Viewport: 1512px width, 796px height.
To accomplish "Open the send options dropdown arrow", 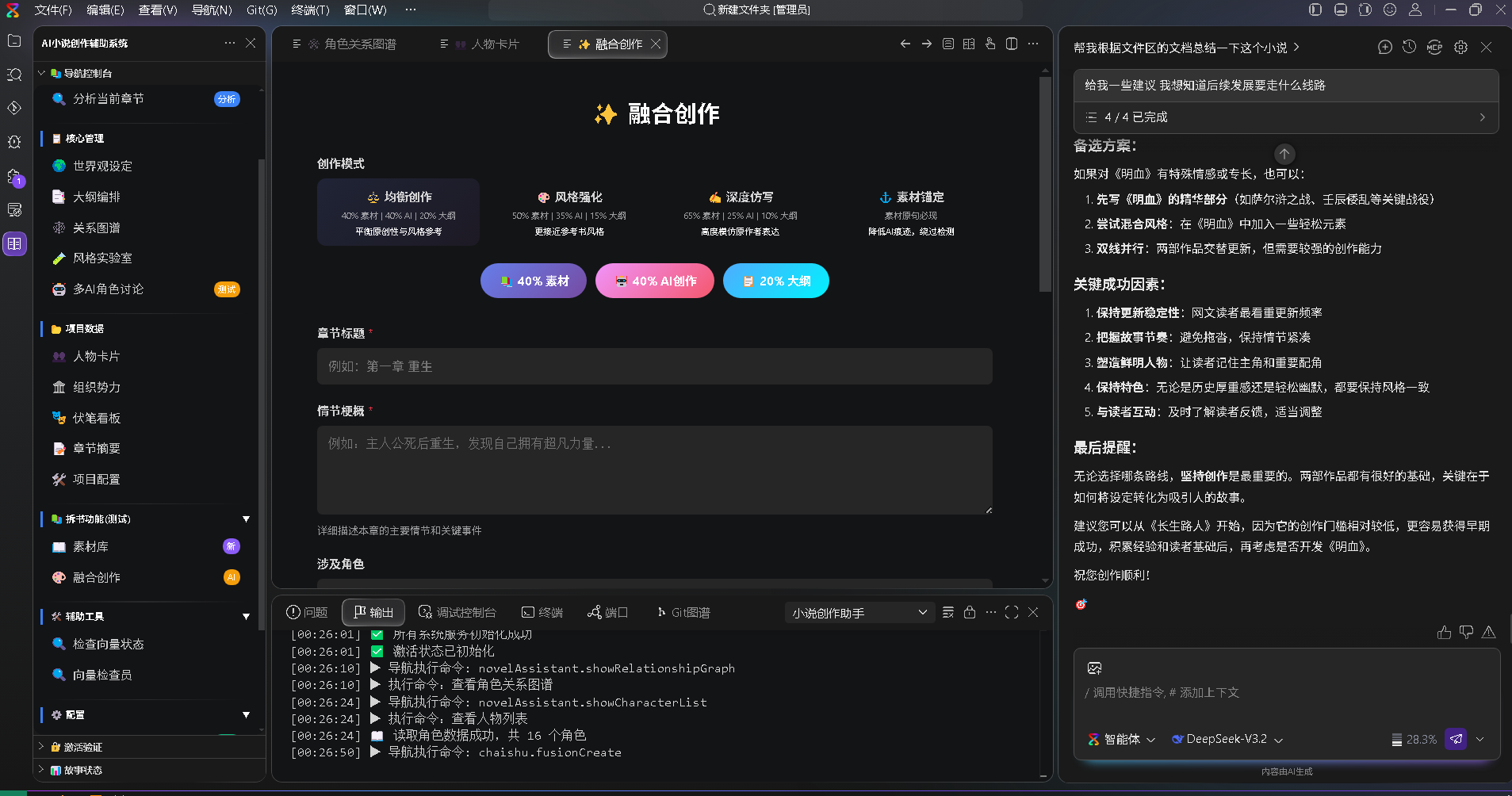I will (1479, 739).
